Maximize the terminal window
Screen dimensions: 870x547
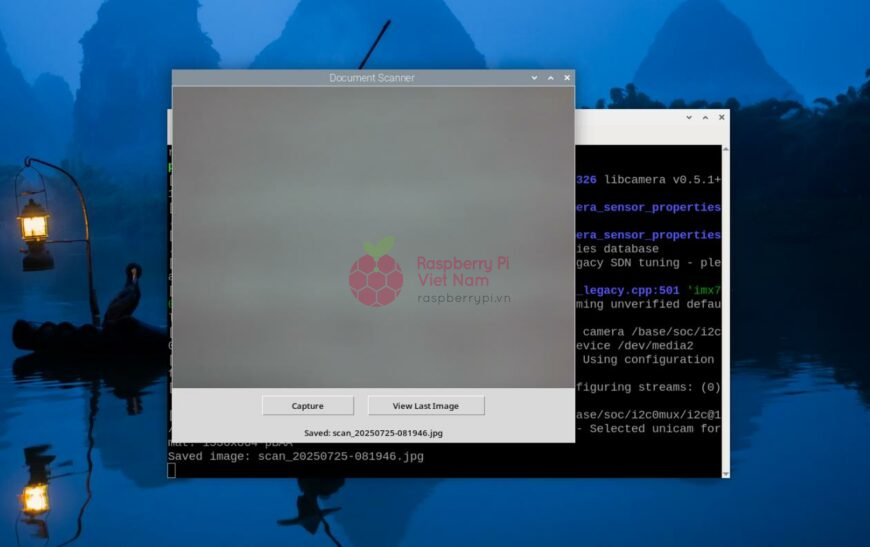pyautogui.click(x=704, y=118)
